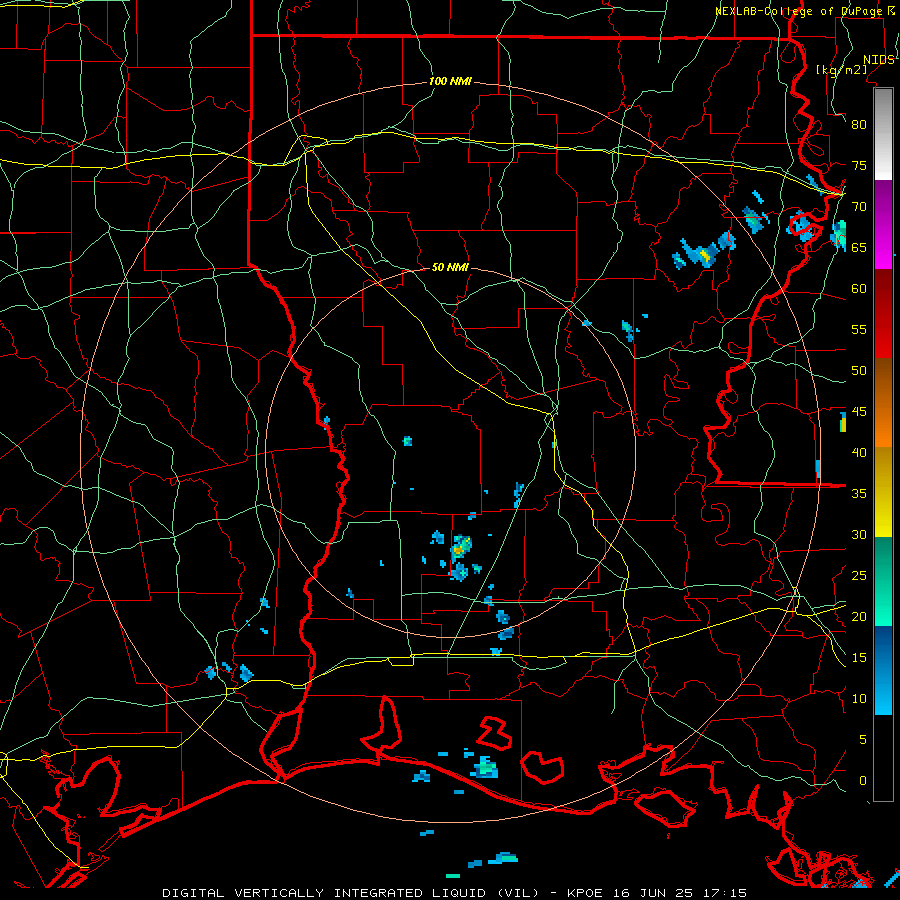Viewport: 900px width, 900px height.
Task: Click the 10 scale value
Action: 859,699
